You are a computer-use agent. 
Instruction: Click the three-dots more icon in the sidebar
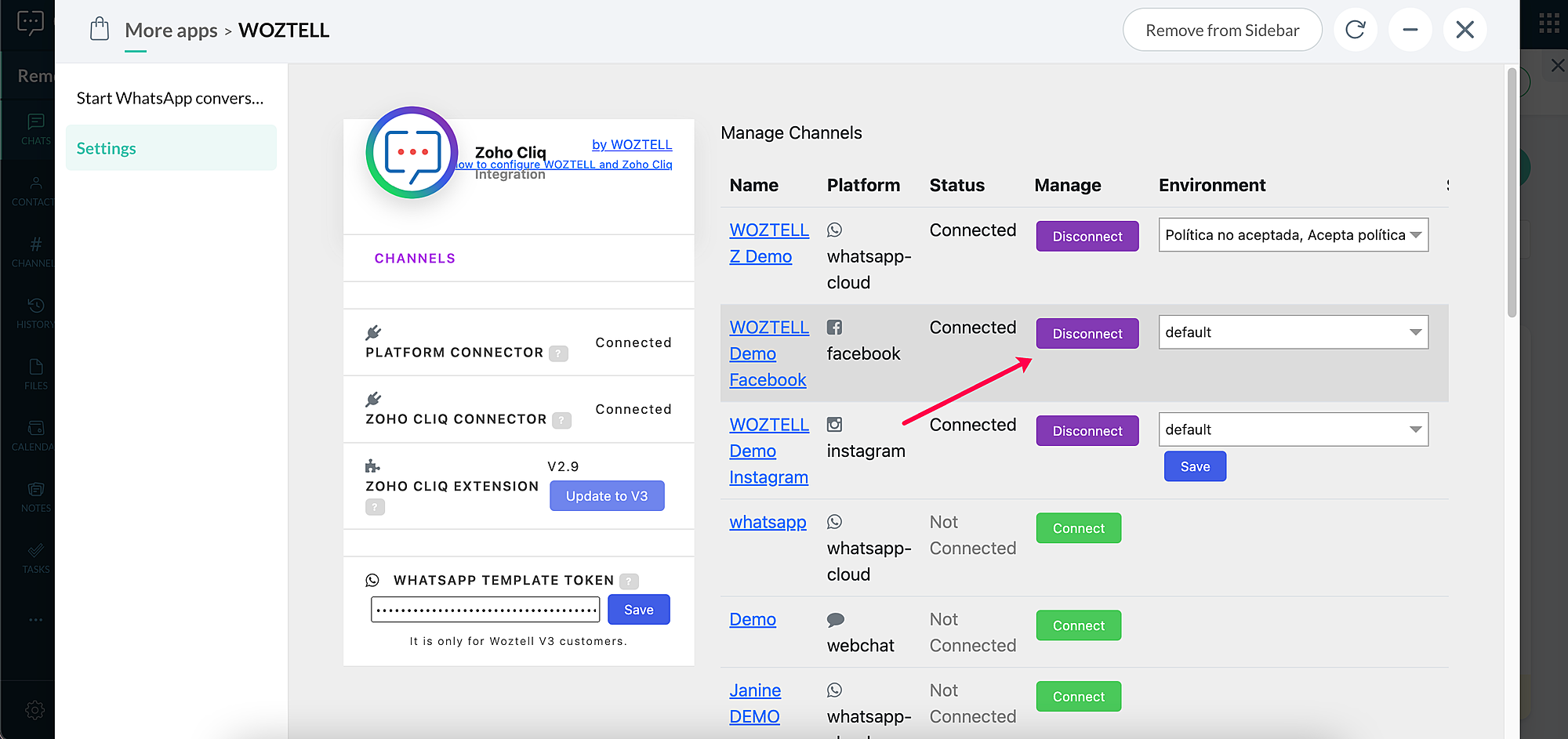click(x=35, y=620)
